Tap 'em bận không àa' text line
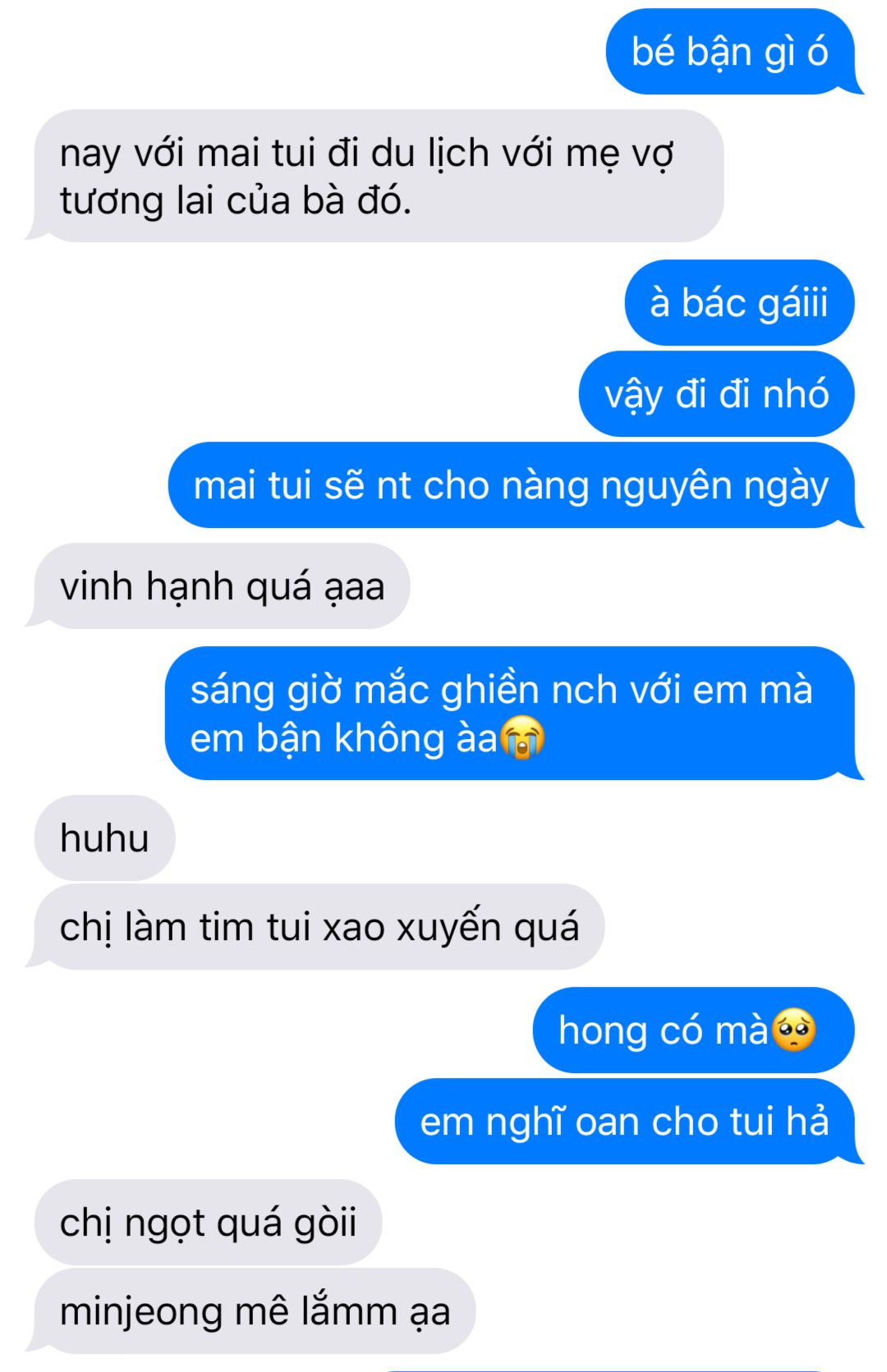The image size is (887, 1372). click(x=344, y=738)
